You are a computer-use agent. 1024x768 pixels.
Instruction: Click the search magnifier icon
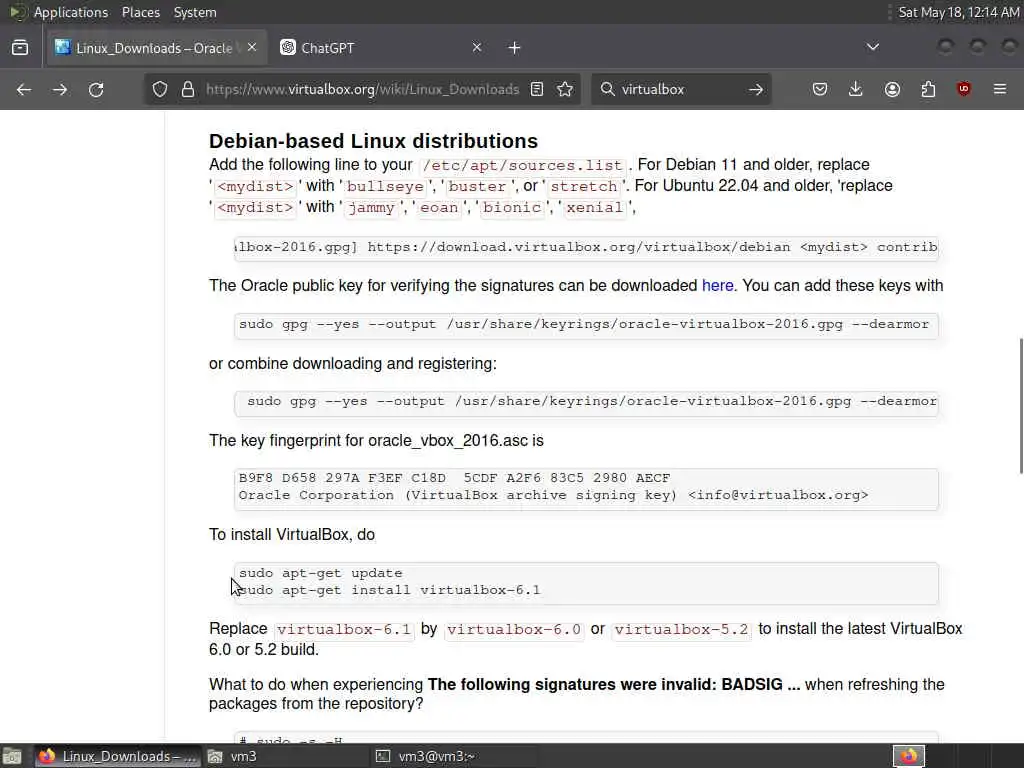607,89
